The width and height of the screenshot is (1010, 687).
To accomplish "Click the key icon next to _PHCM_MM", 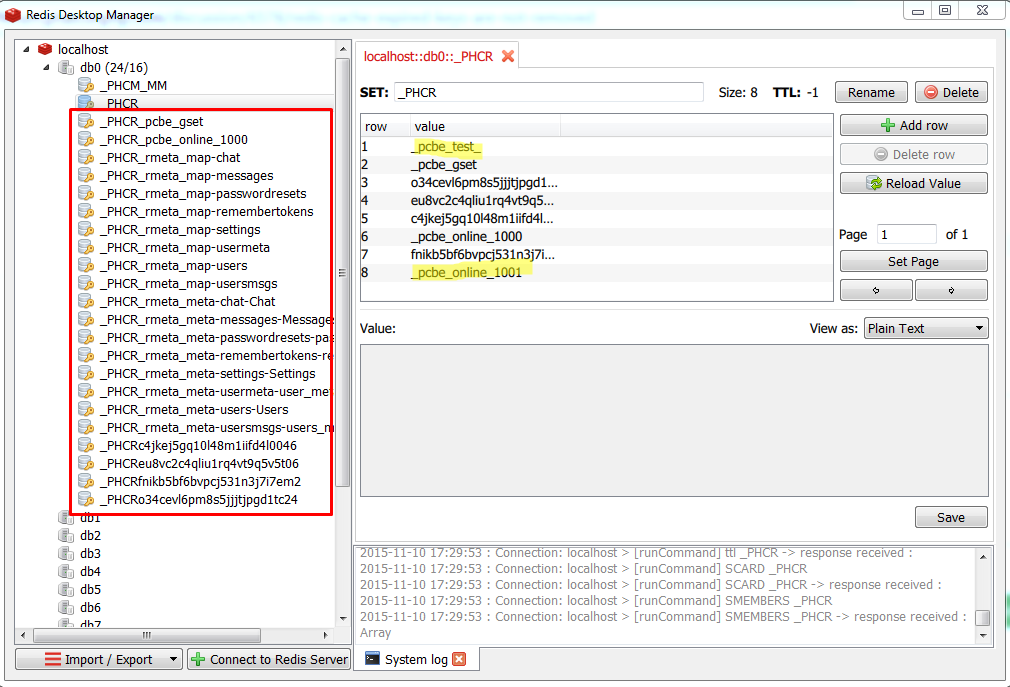I will tap(83, 85).
